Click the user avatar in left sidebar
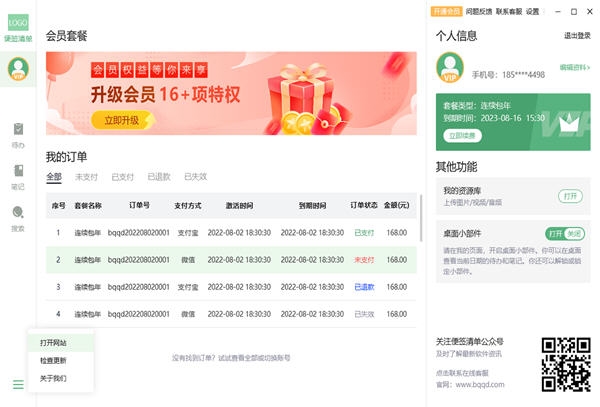Viewport: 600px width, 407px height. [x=18, y=69]
